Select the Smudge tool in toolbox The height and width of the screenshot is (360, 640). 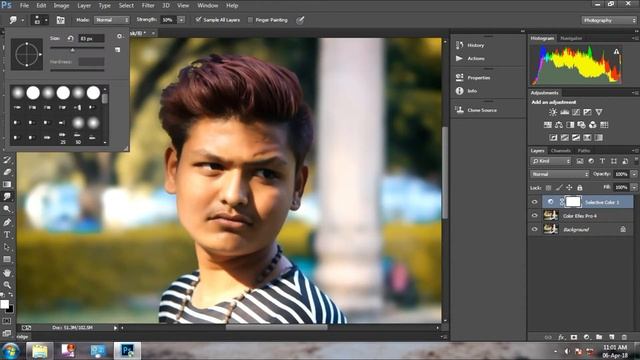pos(7,196)
